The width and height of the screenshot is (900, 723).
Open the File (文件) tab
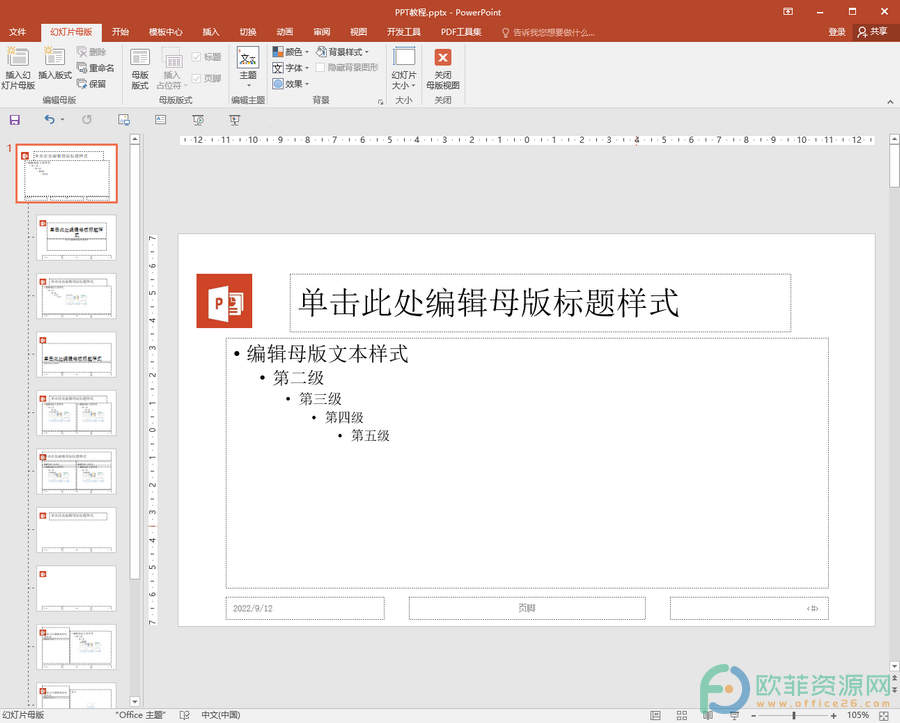pos(18,32)
